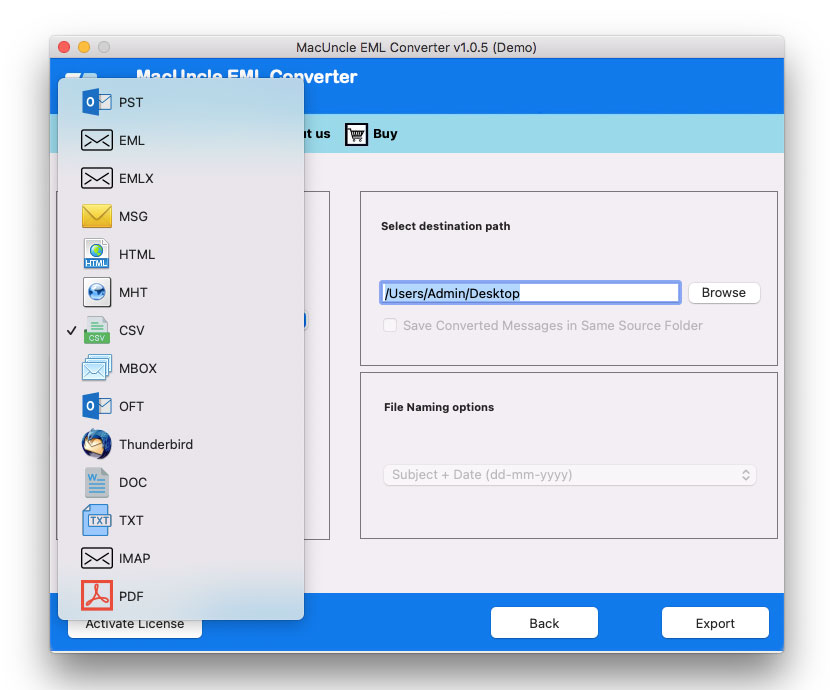Screen dimensions: 830x690
Task: Click the TXT file icon
Action: [x=96, y=520]
